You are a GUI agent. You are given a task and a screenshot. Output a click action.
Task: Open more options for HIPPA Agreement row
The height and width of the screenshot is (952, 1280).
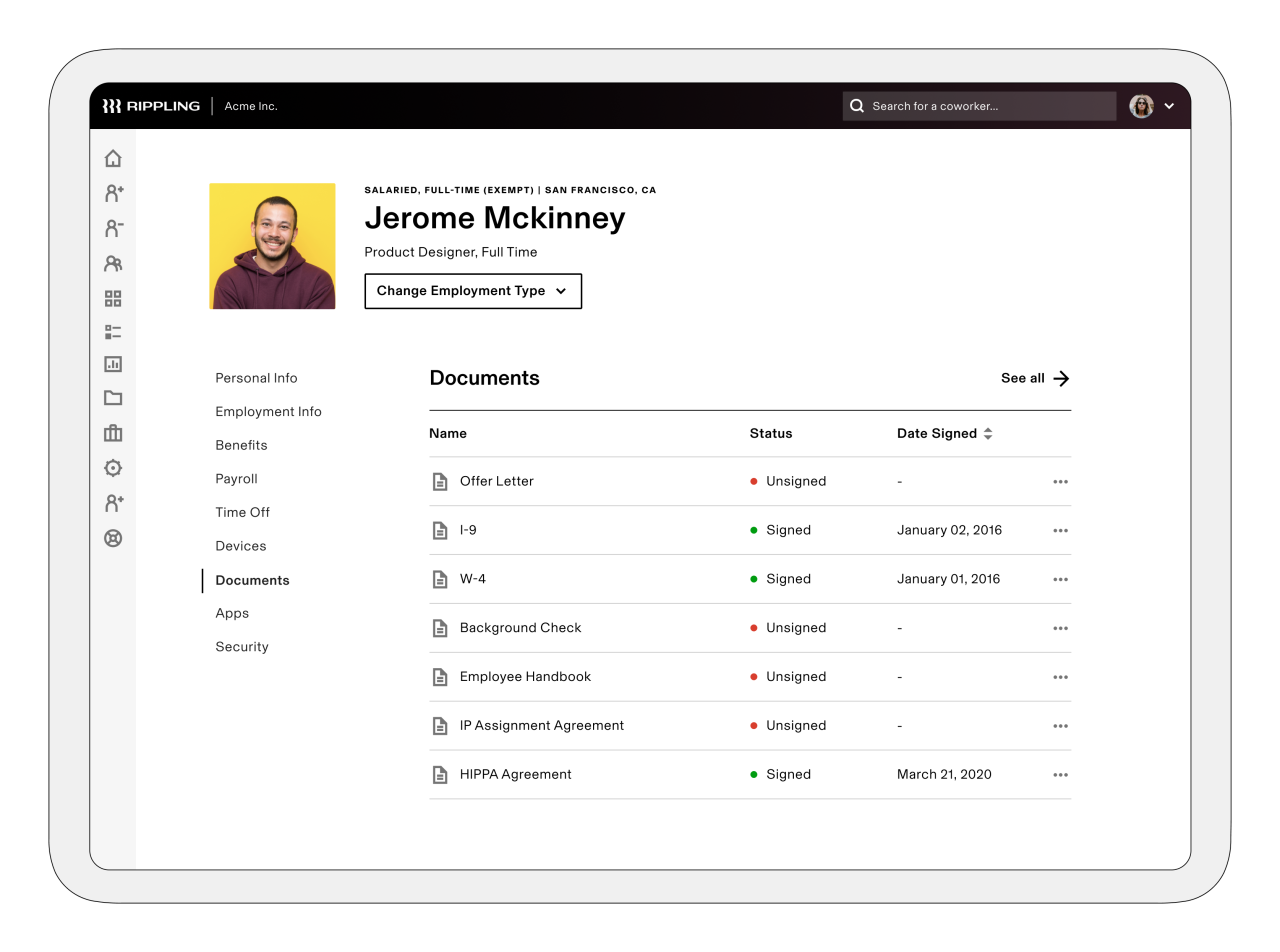pos(1060,775)
